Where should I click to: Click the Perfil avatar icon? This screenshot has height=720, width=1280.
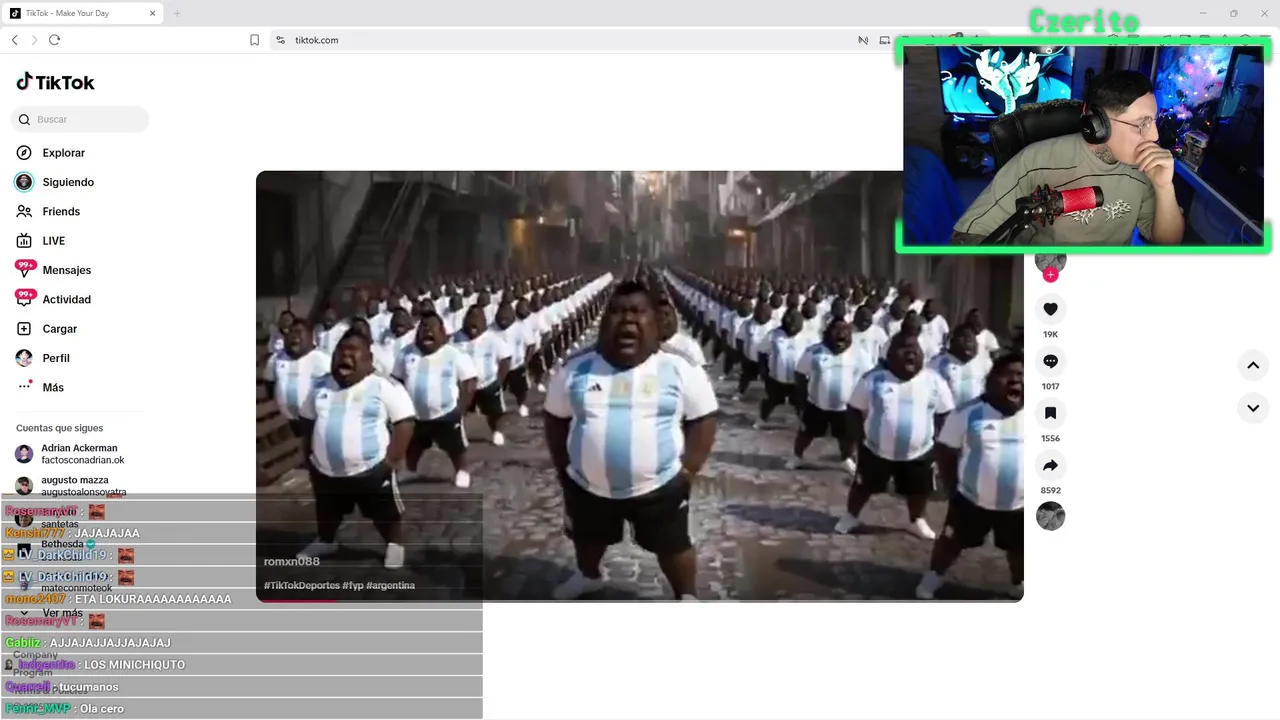[24, 358]
